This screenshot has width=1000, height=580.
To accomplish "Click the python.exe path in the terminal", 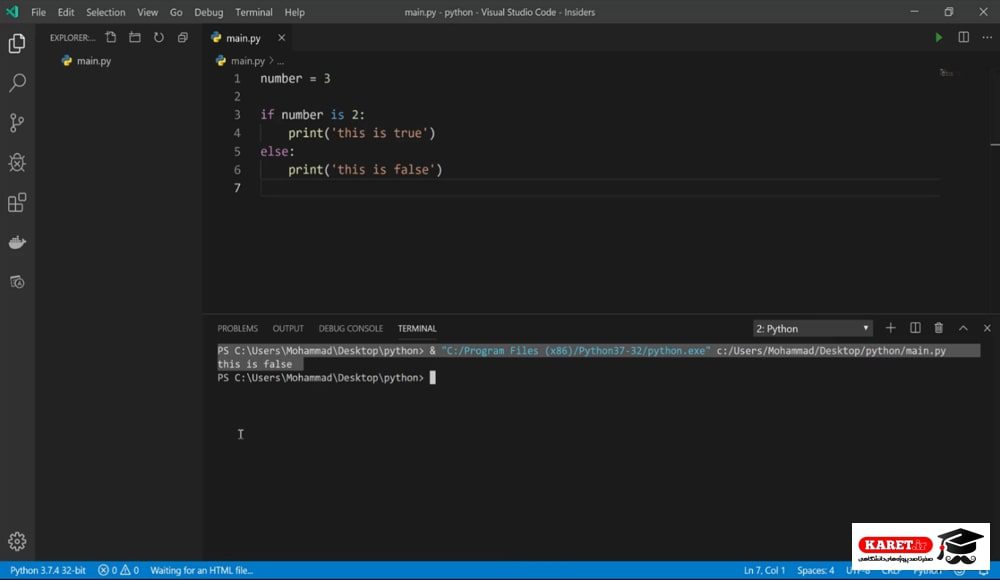I will click(x=575, y=351).
